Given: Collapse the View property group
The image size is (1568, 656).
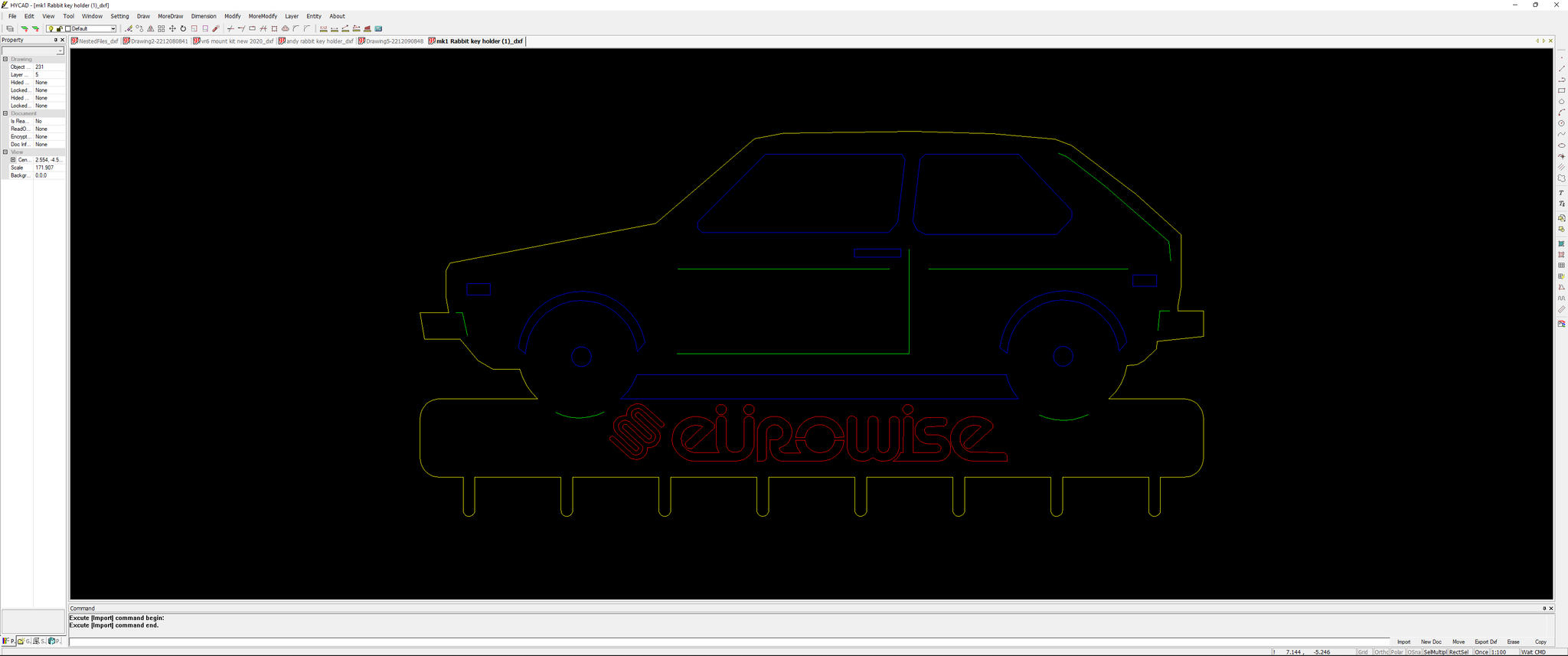Looking at the screenshot, I should click(x=5, y=152).
